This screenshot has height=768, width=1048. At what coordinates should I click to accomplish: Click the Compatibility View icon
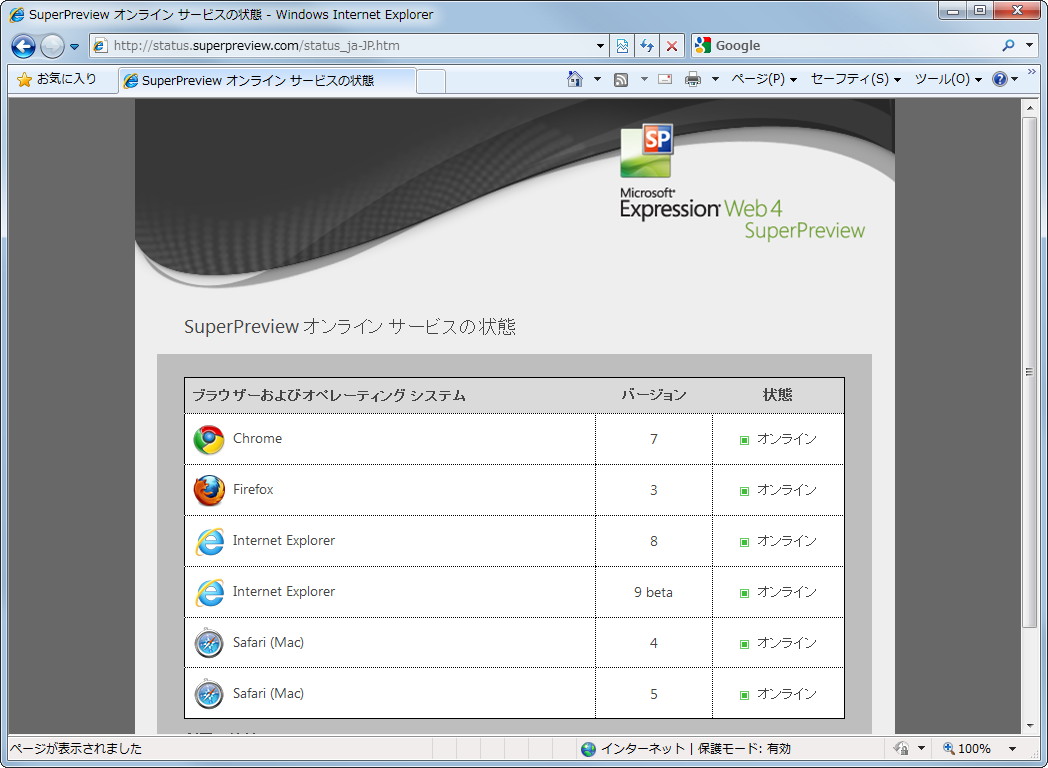[623, 46]
